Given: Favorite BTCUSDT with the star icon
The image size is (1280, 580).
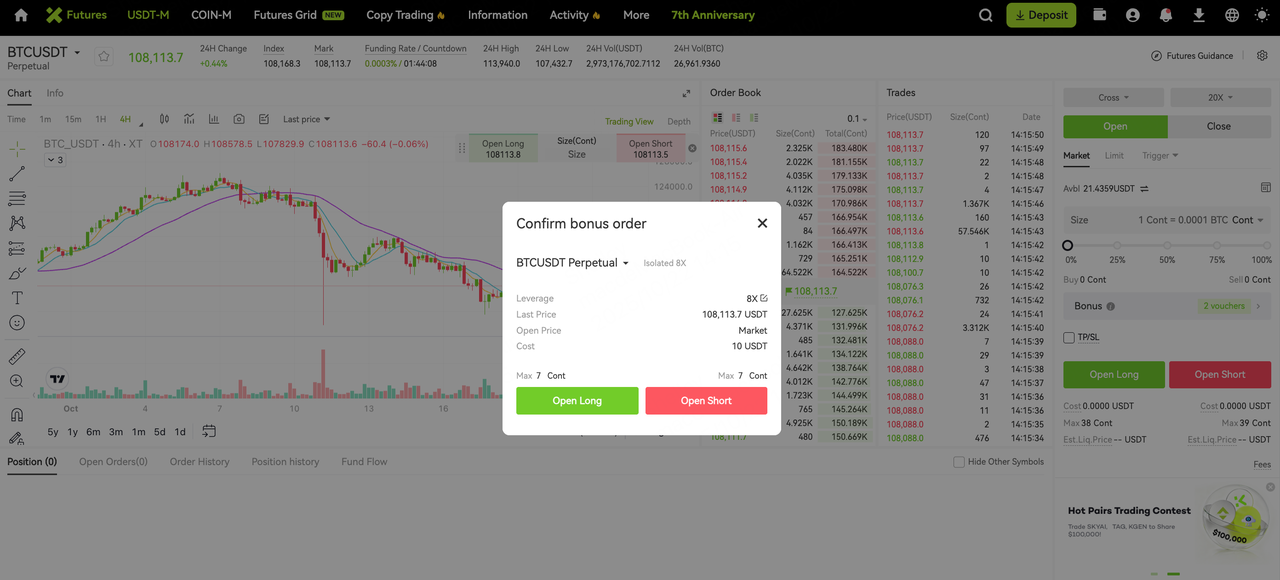Looking at the screenshot, I should coord(103,57).
